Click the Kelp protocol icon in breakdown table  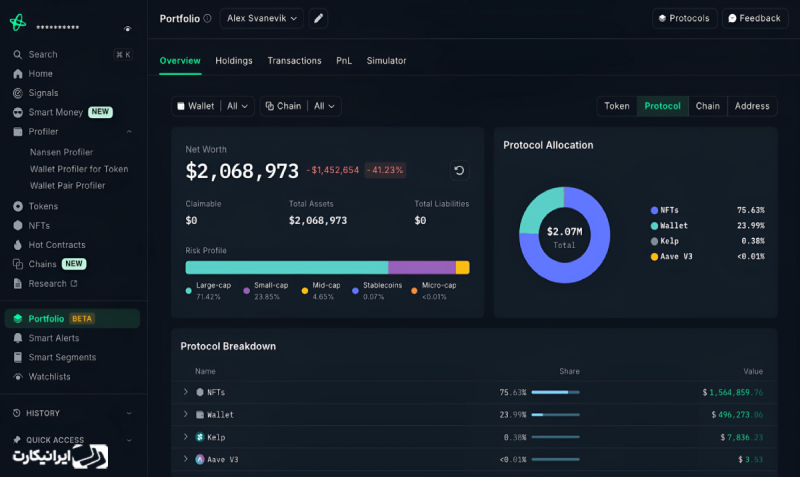[200, 437]
